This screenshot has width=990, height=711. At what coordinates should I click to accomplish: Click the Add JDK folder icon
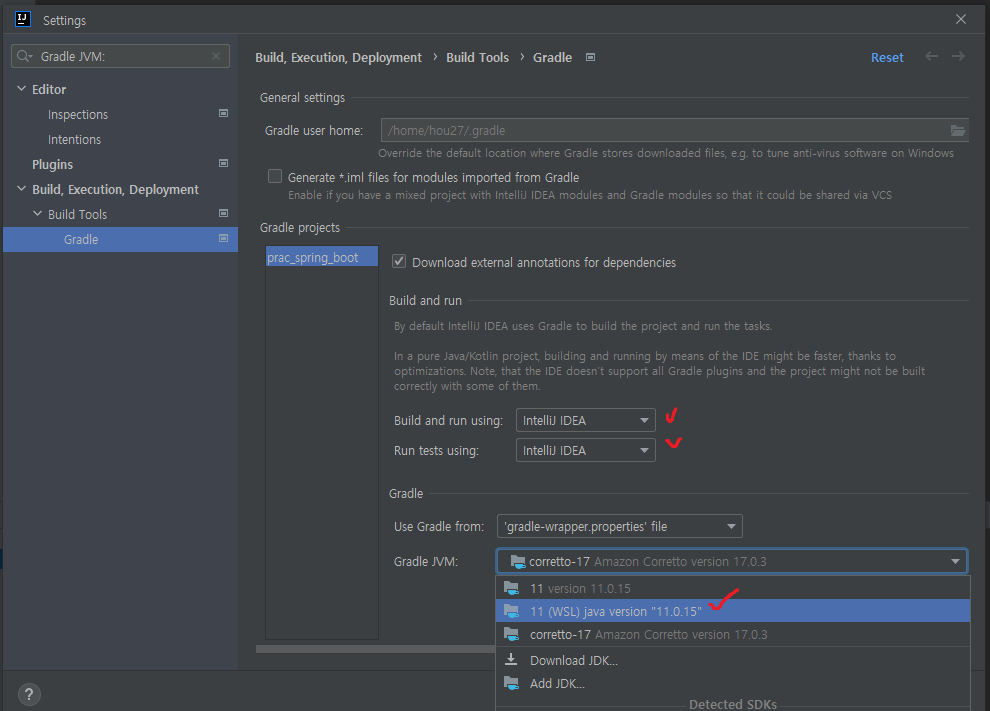[511, 683]
